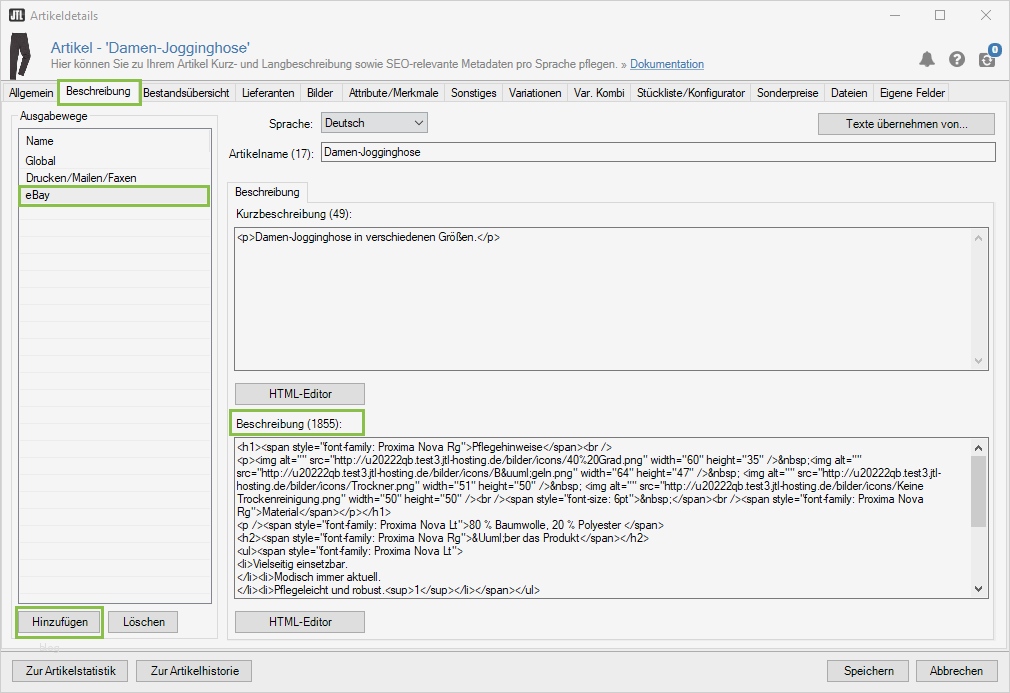Click the Speichern button
Image resolution: width=1010 pixels, height=693 pixels.
(867, 670)
